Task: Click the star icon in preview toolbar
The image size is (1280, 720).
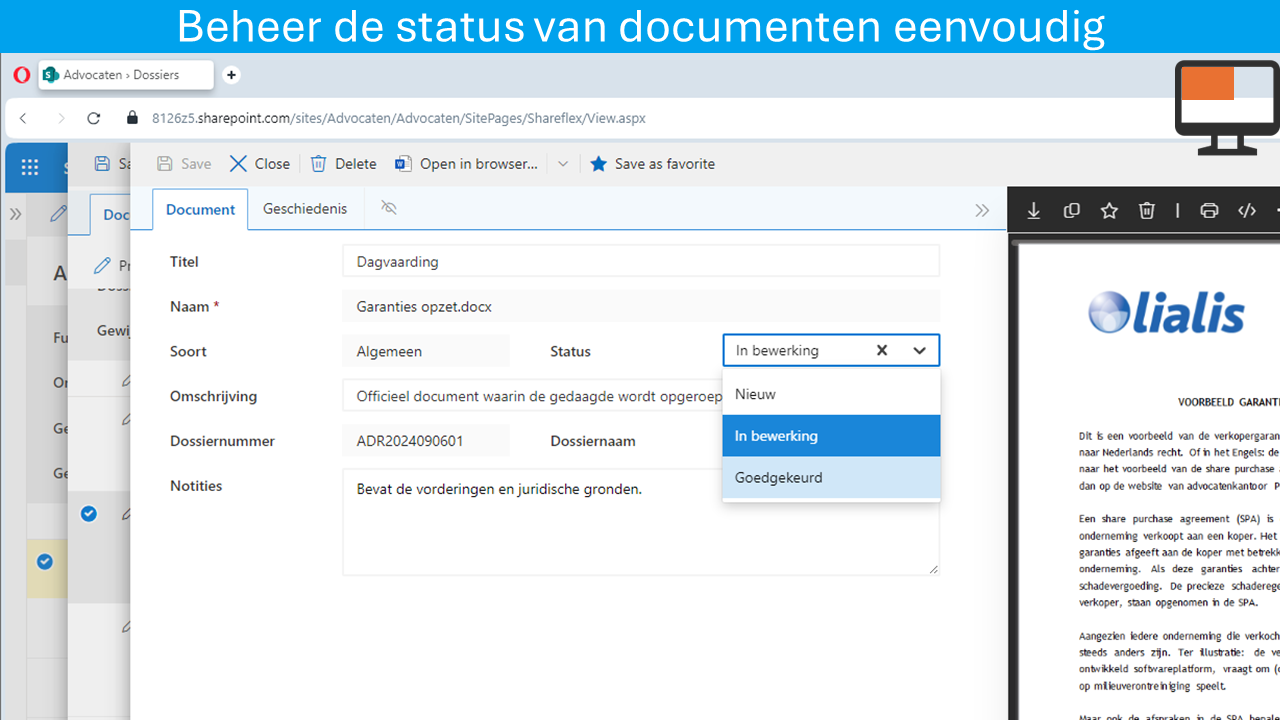Action: (1109, 210)
